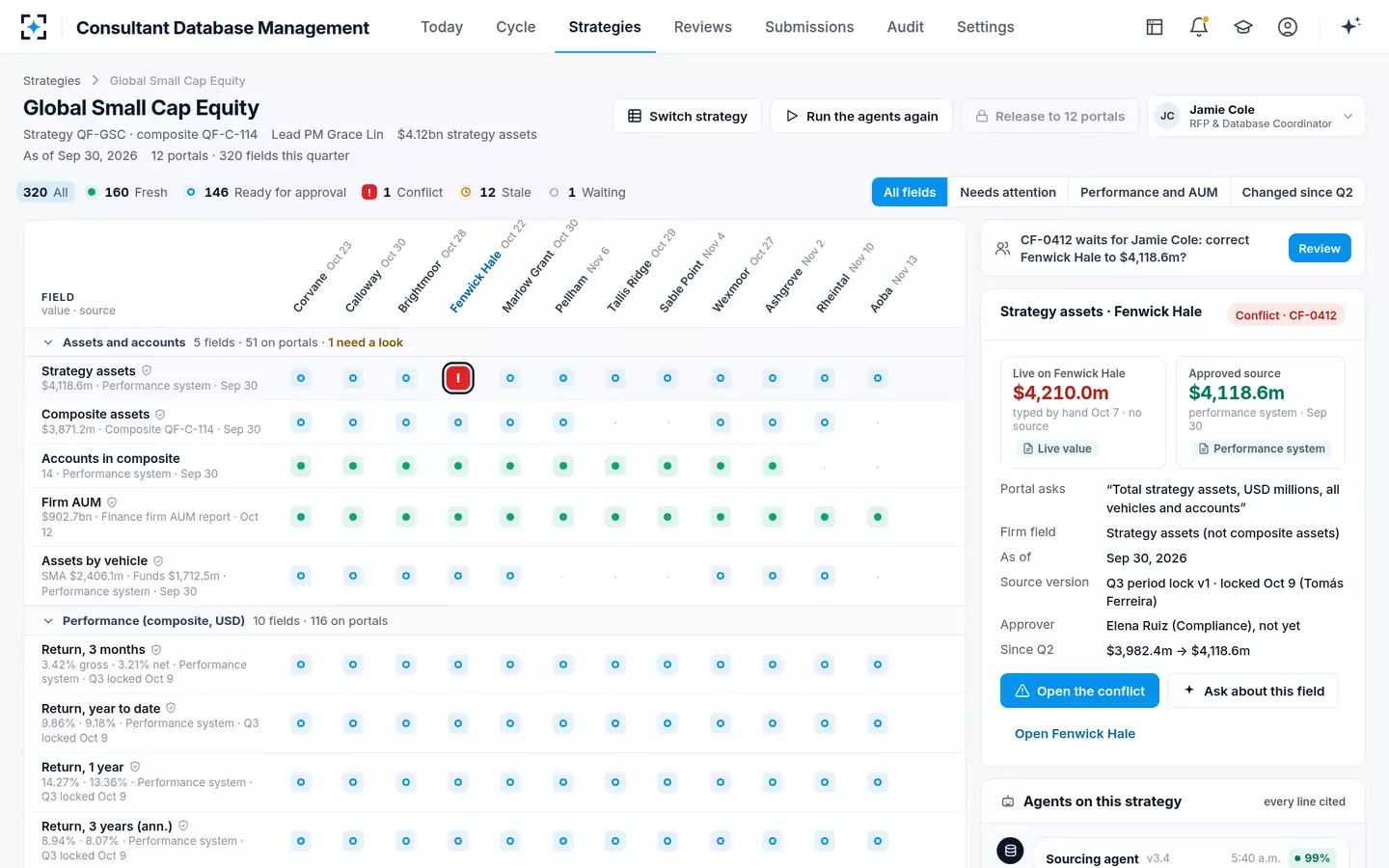Click the red conflict marker for Fenwick Hale
The image size is (1389, 868).
pos(458,378)
